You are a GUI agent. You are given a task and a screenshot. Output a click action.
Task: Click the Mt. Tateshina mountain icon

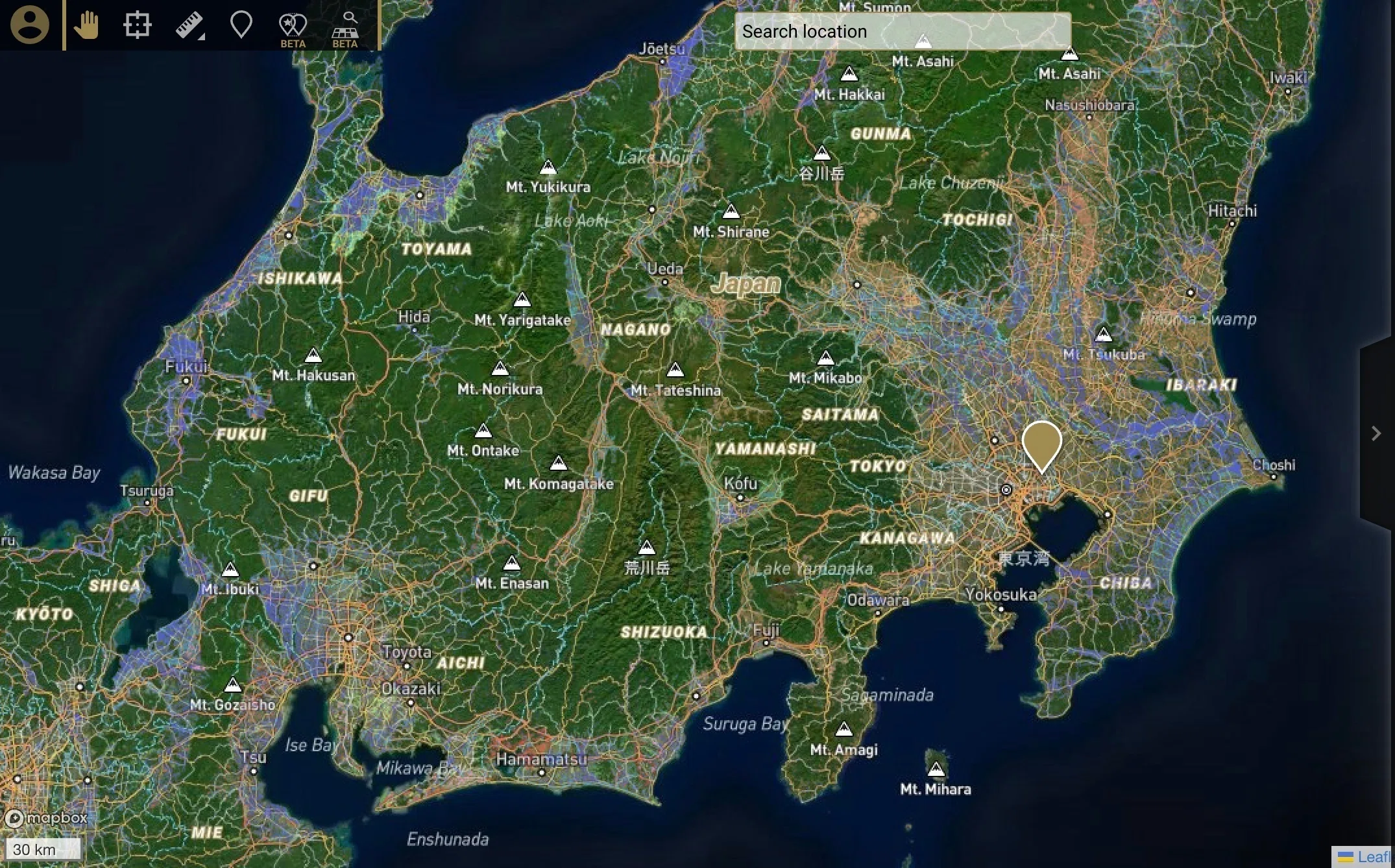(675, 370)
